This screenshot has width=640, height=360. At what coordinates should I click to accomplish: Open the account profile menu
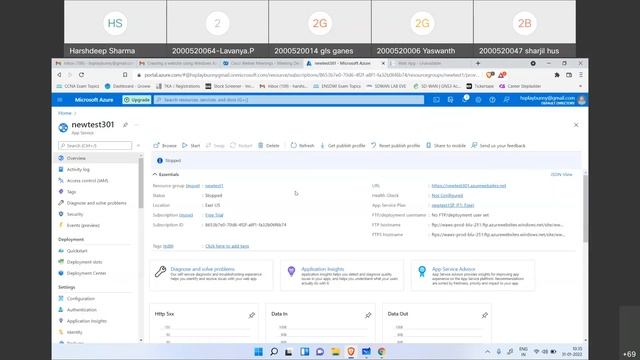[x=552, y=100]
